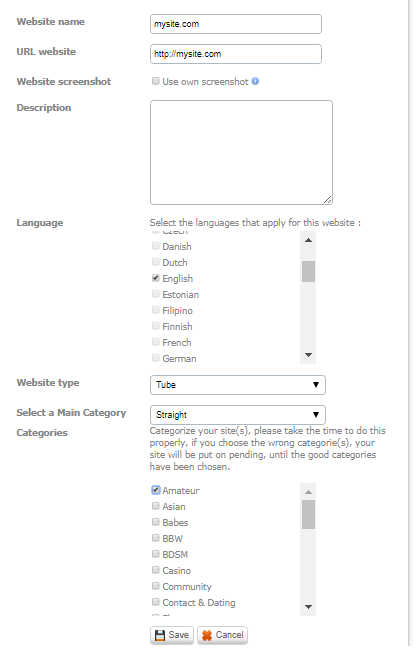Image resolution: width=416 pixels, height=650 pixels.
Task: Click inside the Description text area
Action: pos(241,153)
